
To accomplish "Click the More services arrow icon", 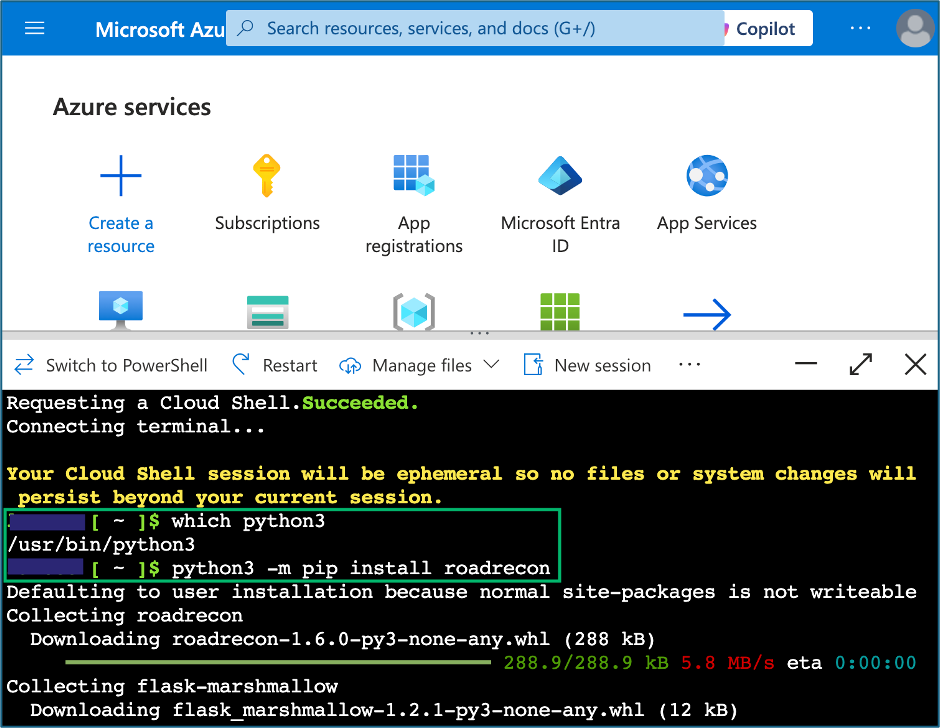I will pos(707,314).
